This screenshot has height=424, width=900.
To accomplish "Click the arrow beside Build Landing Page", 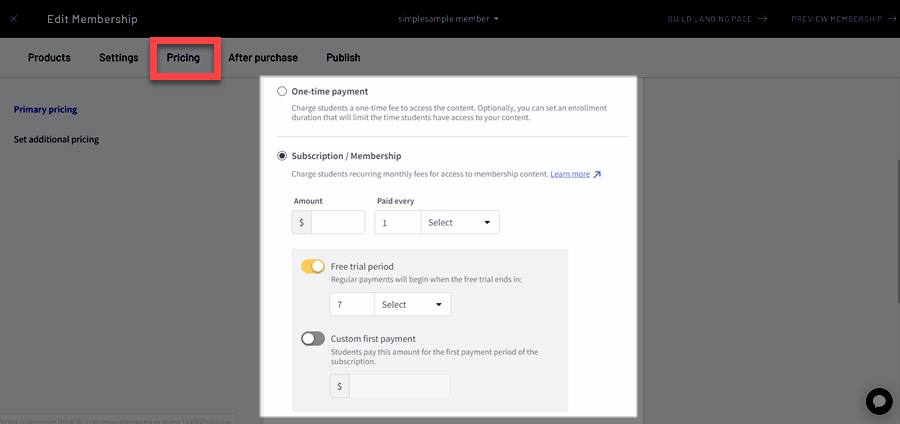I will (762, 19).
